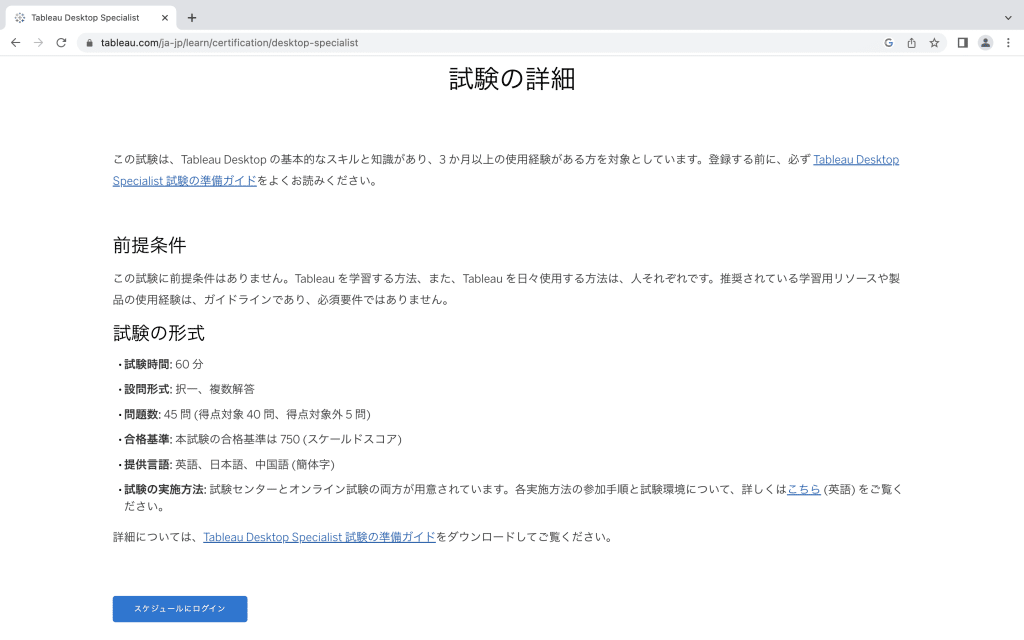Click the browser back arrow
This screenshot has width=1024, height=640.
click(16, 42)
